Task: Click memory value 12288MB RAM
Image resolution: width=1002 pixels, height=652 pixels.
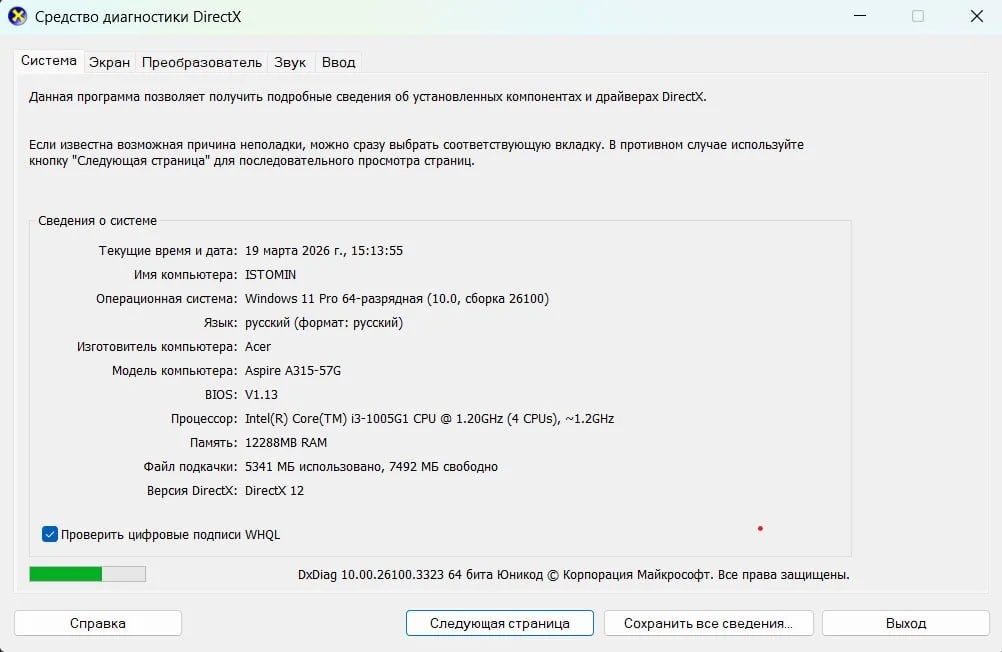Action: [x=286, y=442]
